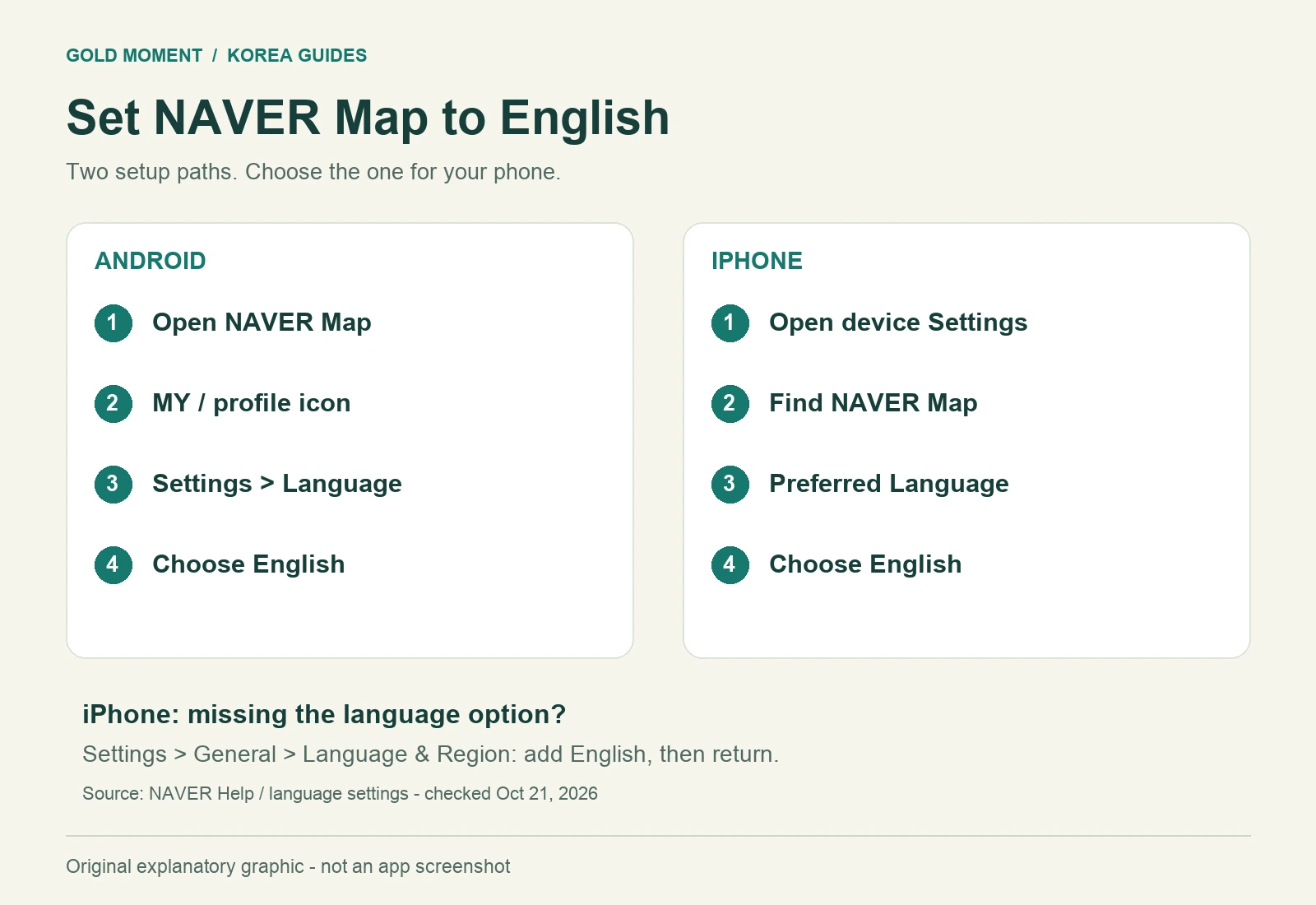This screenshot has height=905, width=1316.
Task: Click the 'Set NAVER Map to English' heading
Action: [x=368, y=118]
